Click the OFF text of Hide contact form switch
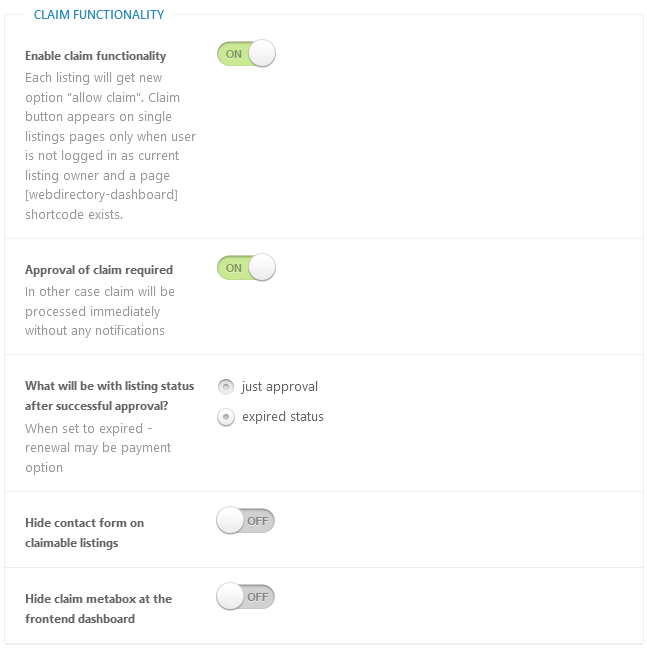Viewport: 647px width, 649px height. pyautogui.click(x=257, y=521)
